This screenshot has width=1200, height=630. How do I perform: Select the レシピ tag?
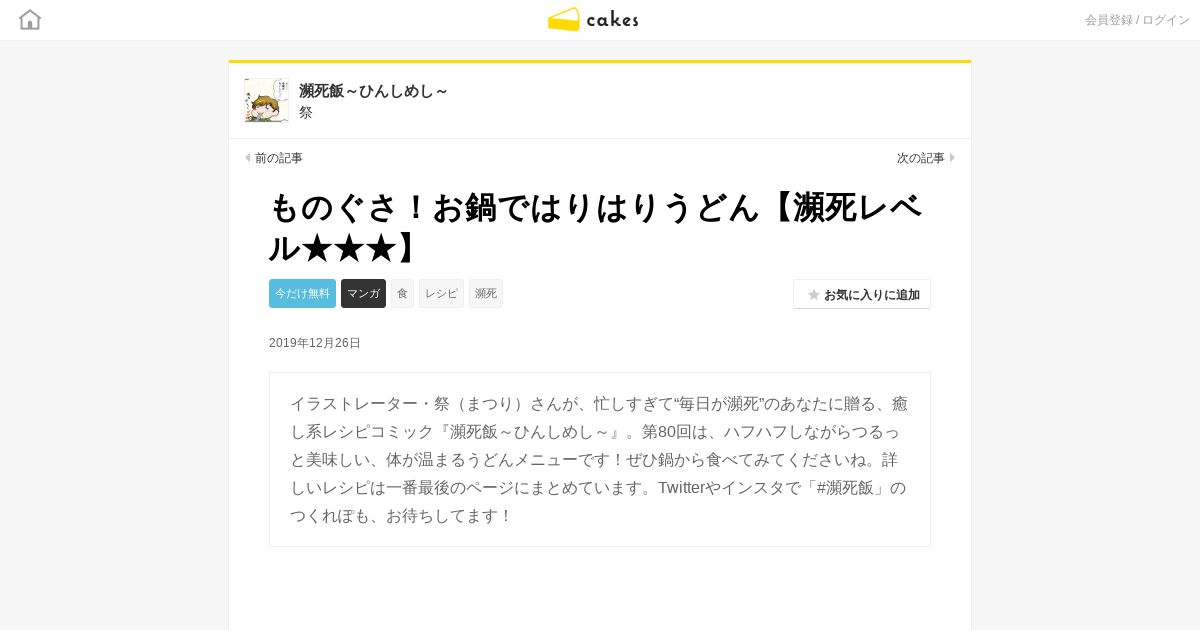441,293
